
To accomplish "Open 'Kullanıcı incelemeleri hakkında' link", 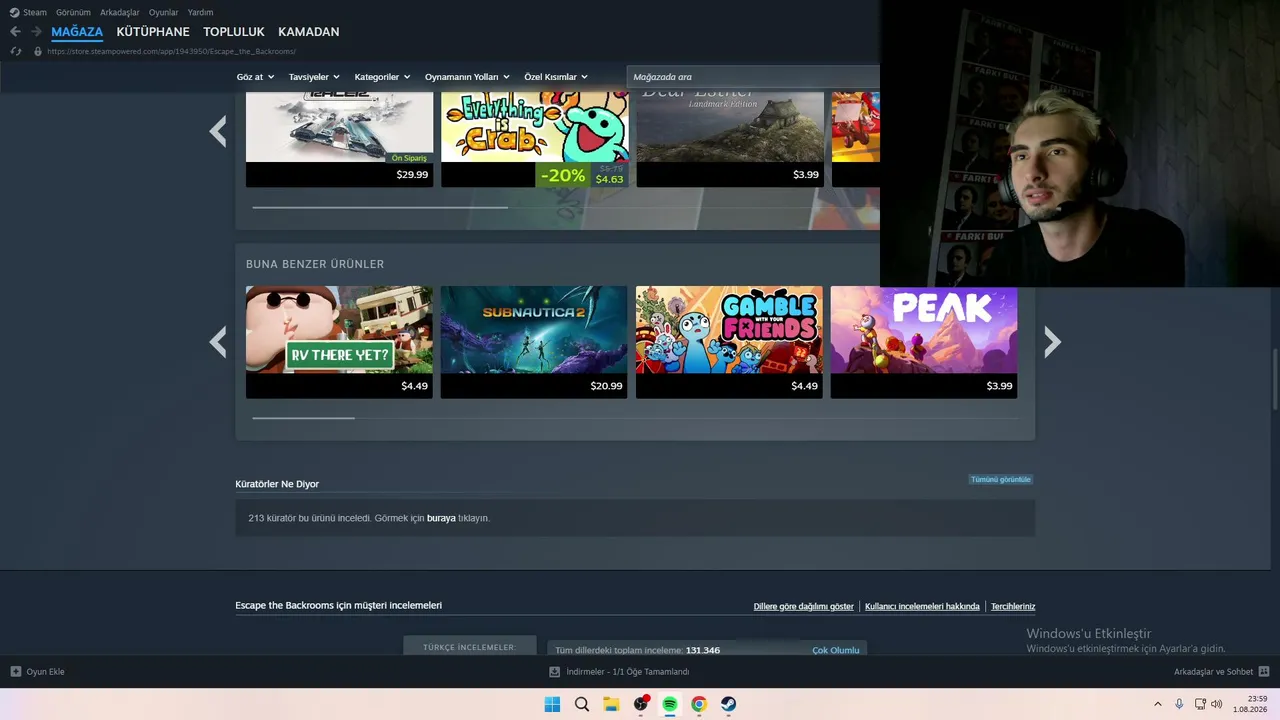I will [922, 607].
